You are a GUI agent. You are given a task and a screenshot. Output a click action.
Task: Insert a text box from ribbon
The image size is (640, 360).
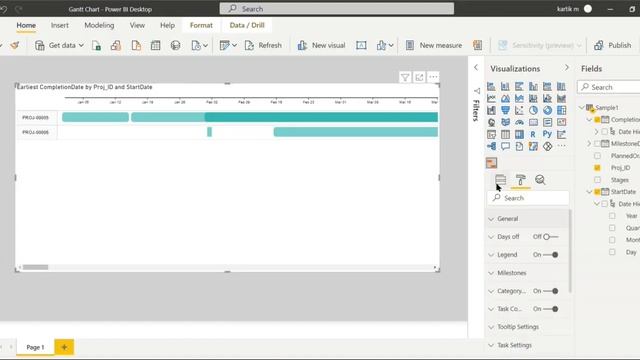coord(361,45)
